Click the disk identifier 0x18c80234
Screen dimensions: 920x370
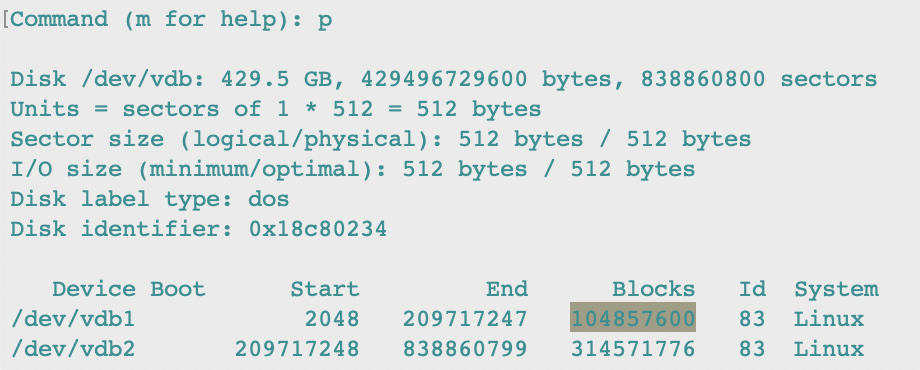(x=318, y=229)
